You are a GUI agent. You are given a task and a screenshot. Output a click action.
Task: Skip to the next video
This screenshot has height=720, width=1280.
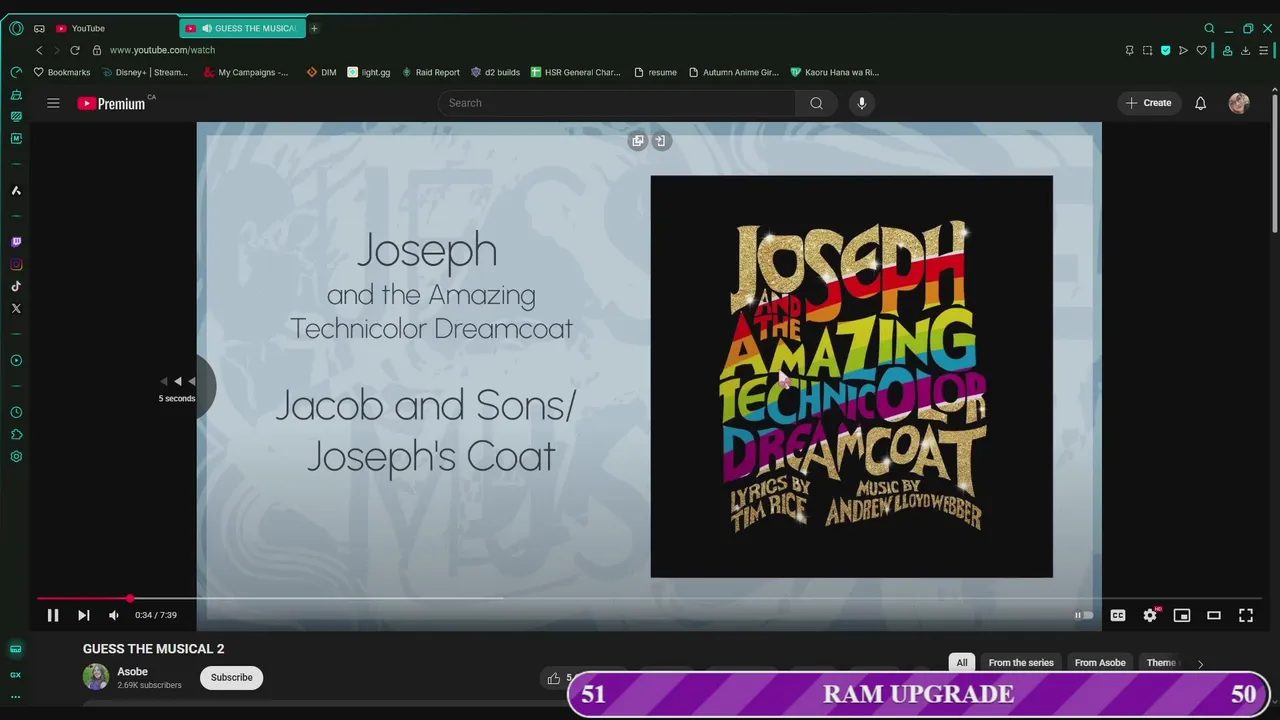pos(84,615)
